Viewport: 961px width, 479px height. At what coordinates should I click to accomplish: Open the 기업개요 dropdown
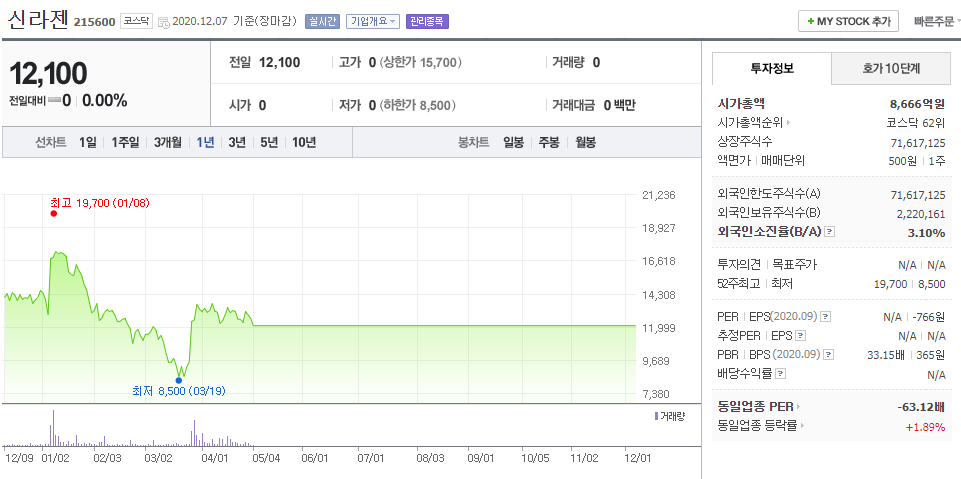tap(373, 21)
